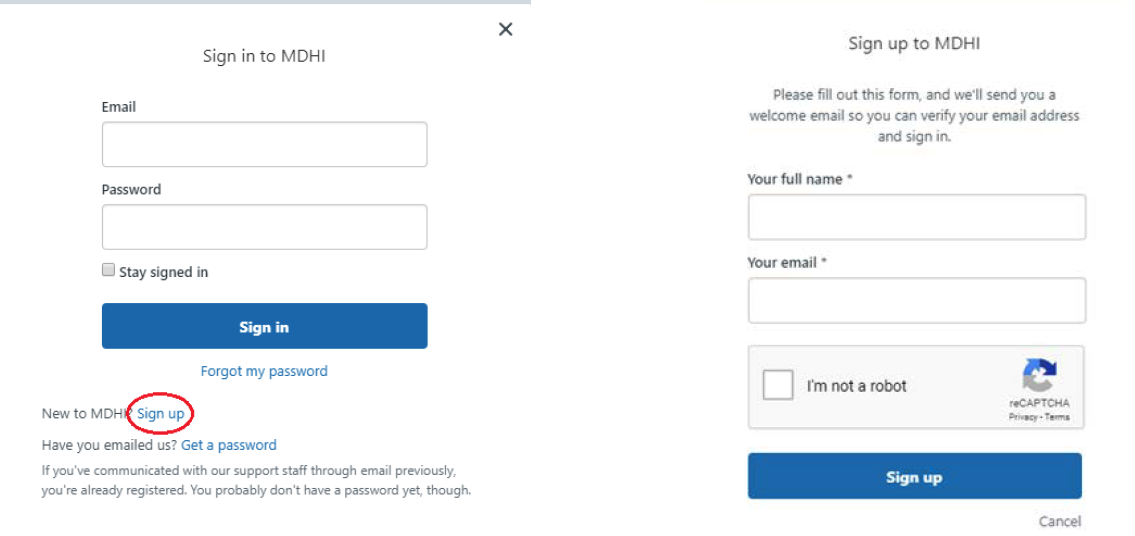Select the Your full name text box
This screenshot has height=536, width=1135.
click(916, 217)
